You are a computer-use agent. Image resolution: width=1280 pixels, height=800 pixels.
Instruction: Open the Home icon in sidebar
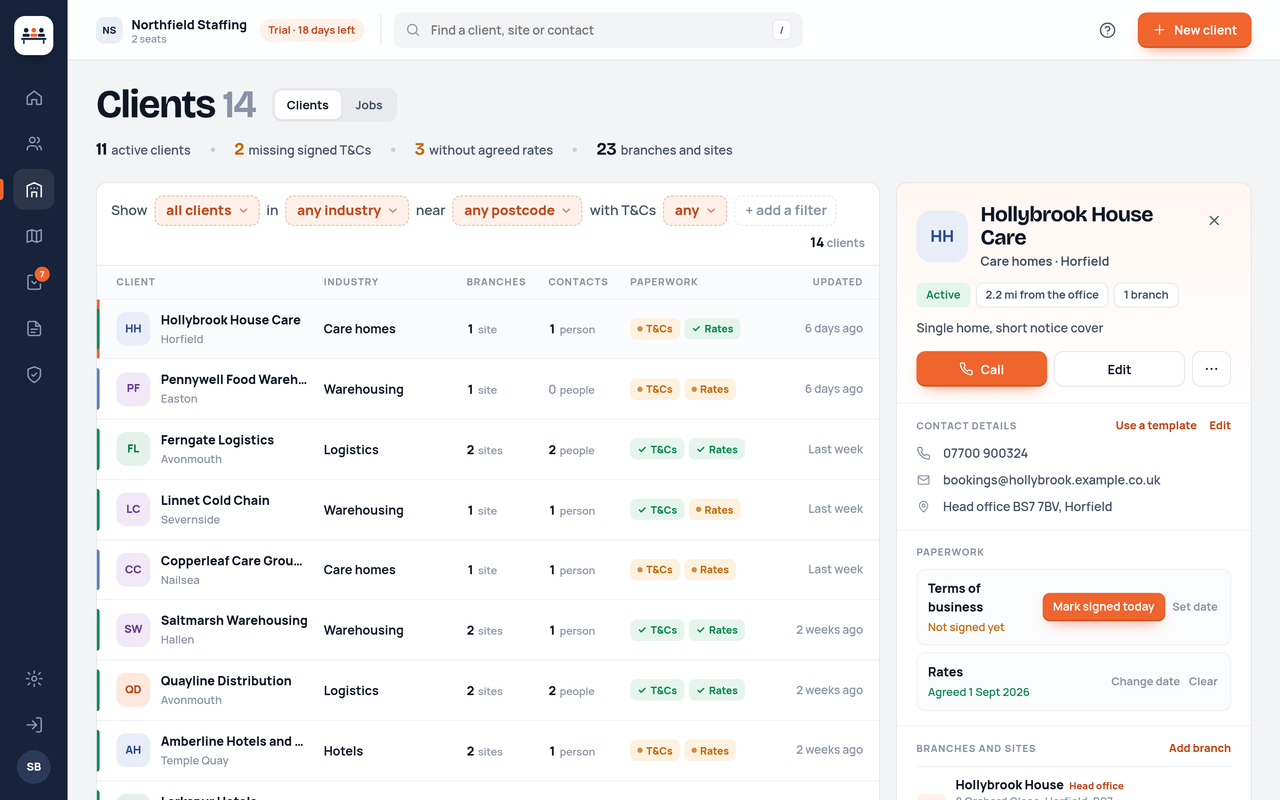point(34,98)
